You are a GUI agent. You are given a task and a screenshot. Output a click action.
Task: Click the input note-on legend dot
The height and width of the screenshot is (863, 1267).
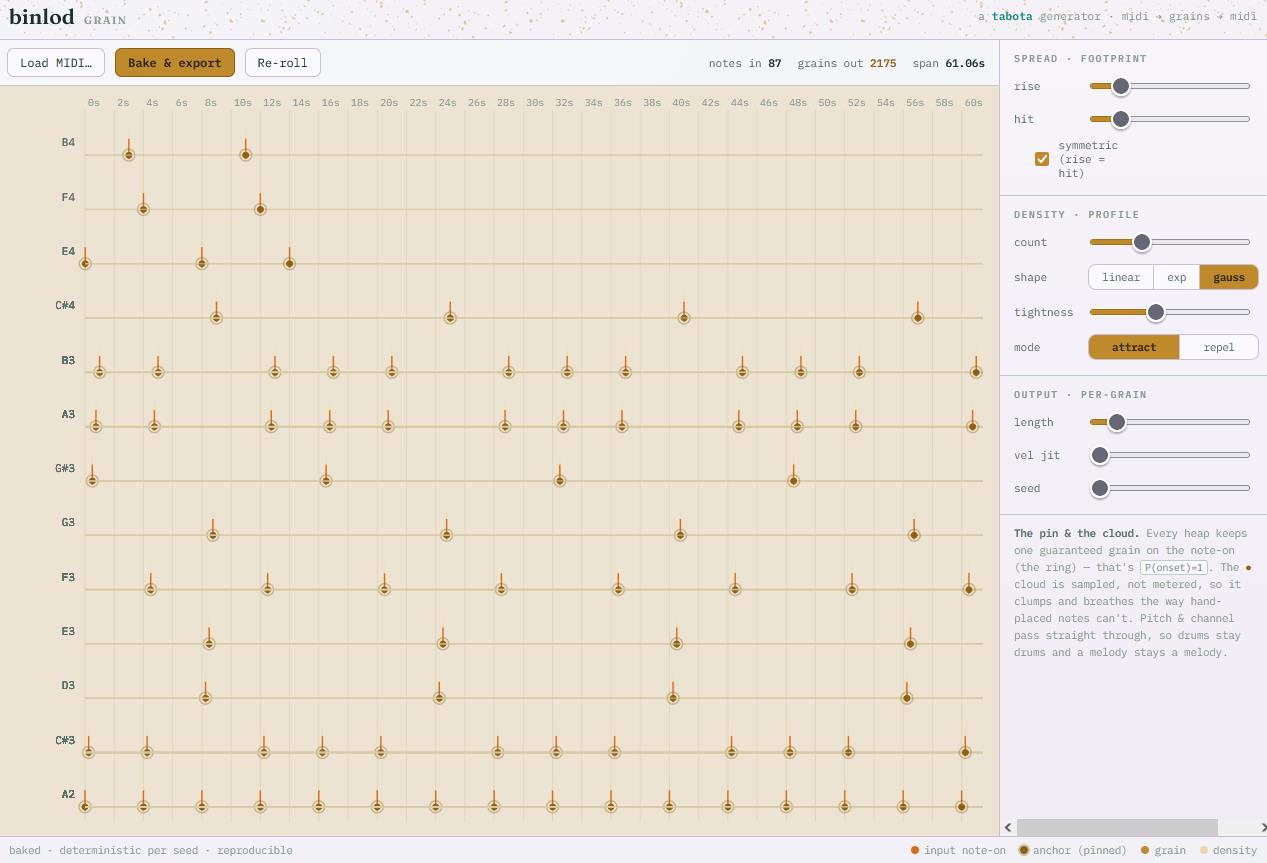tap(915, 850)
